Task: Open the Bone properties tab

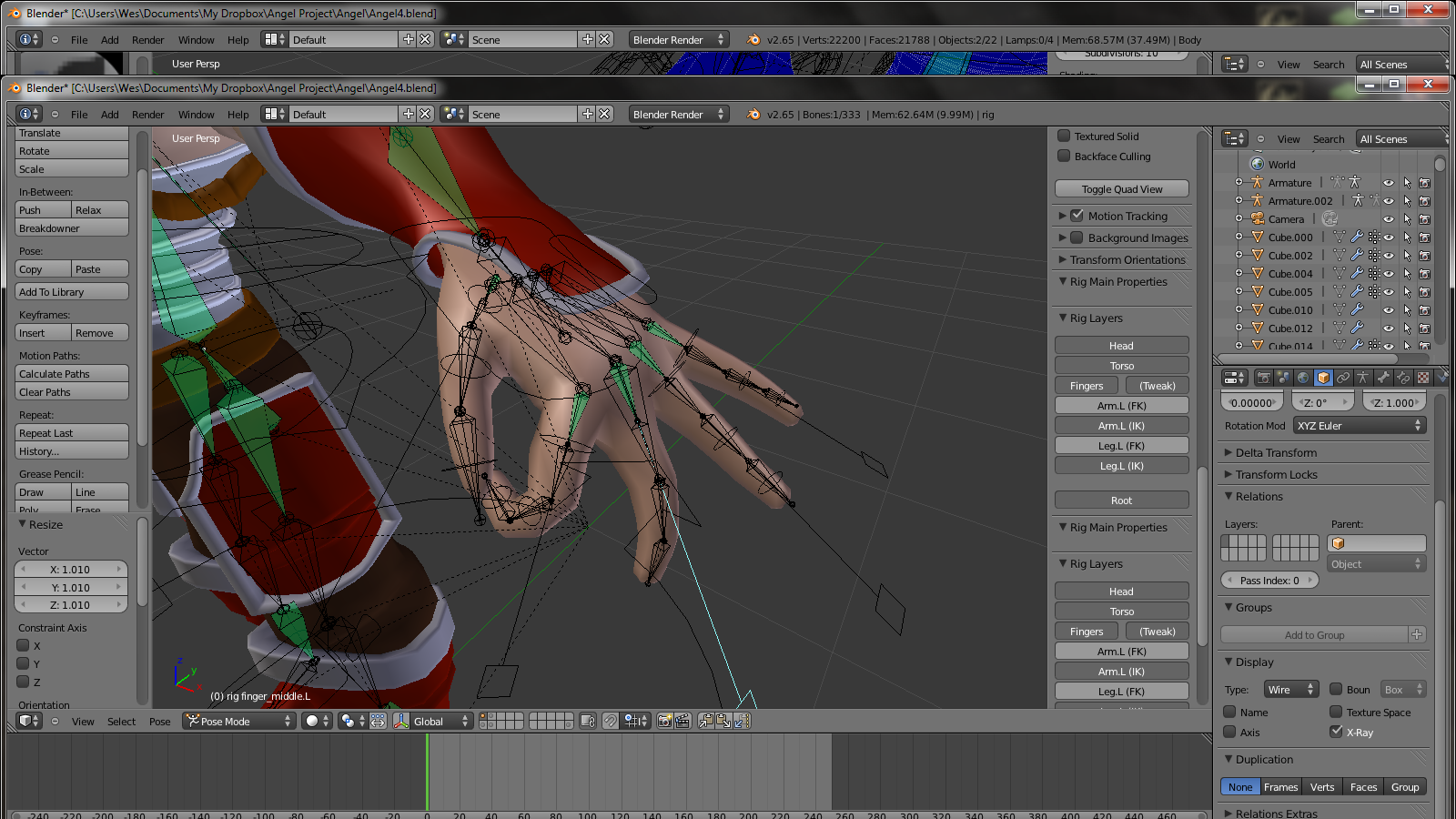Action: click(1383, 378)
